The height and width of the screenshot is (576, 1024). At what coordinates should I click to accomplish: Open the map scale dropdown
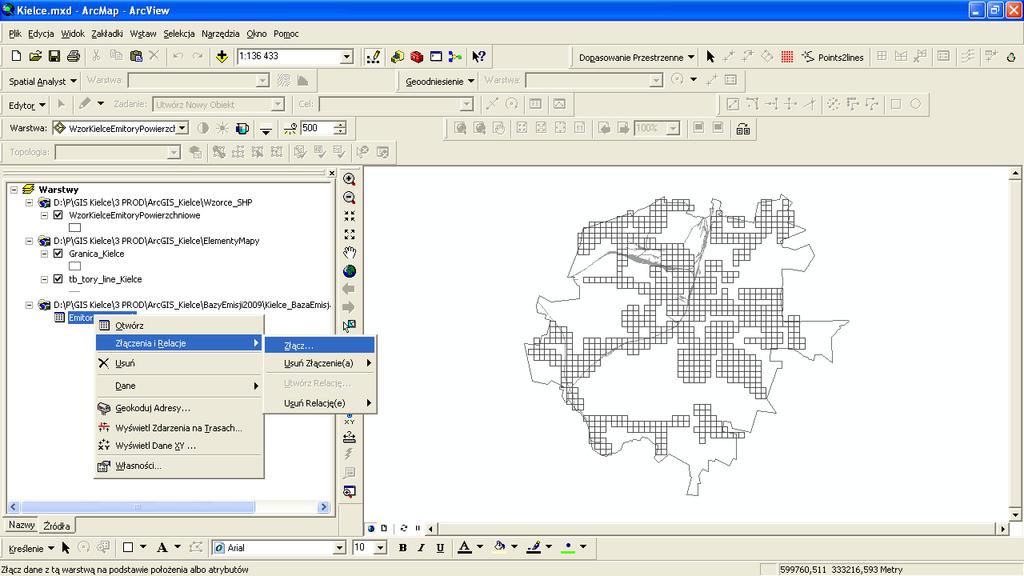[x=347, y=57]
